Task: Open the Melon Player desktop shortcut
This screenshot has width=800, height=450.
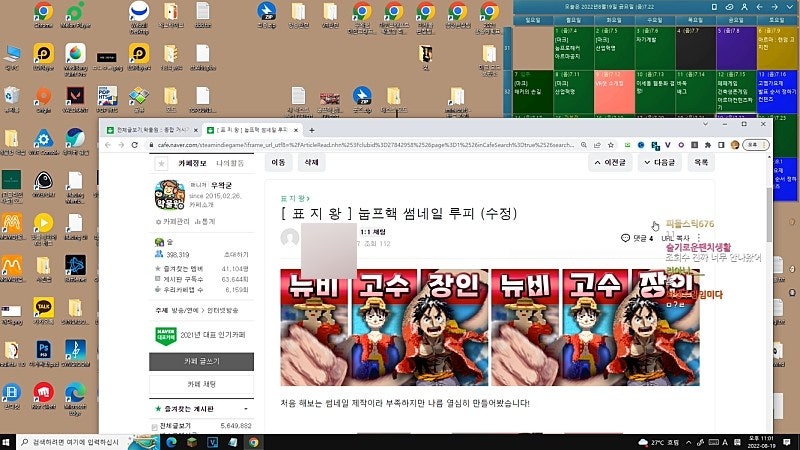Action: [x=75, y=14]
